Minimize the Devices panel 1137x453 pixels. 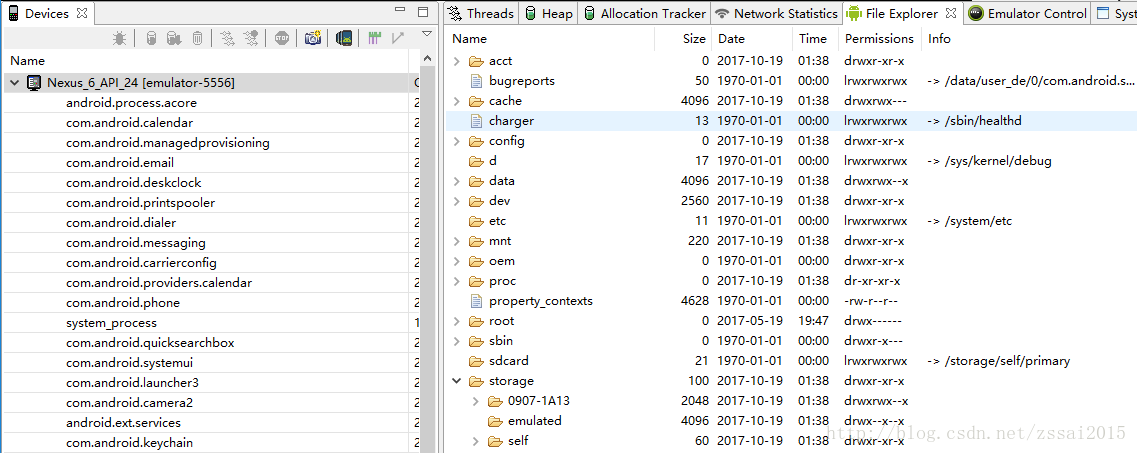[x=400, y=11]
